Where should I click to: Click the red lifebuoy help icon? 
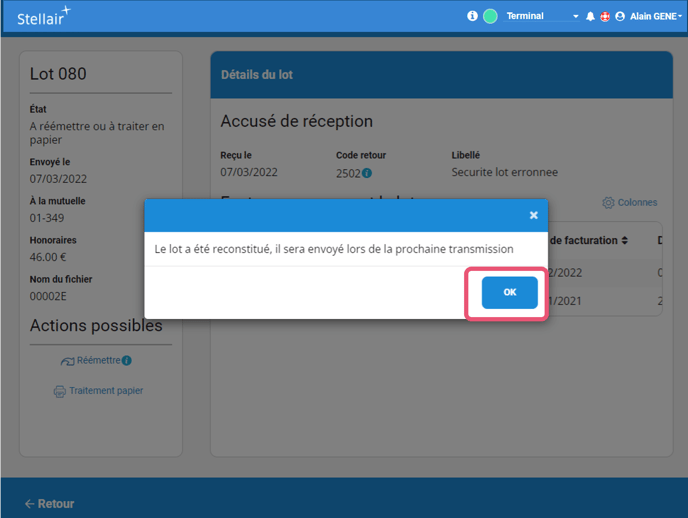(x=605, y=17)
